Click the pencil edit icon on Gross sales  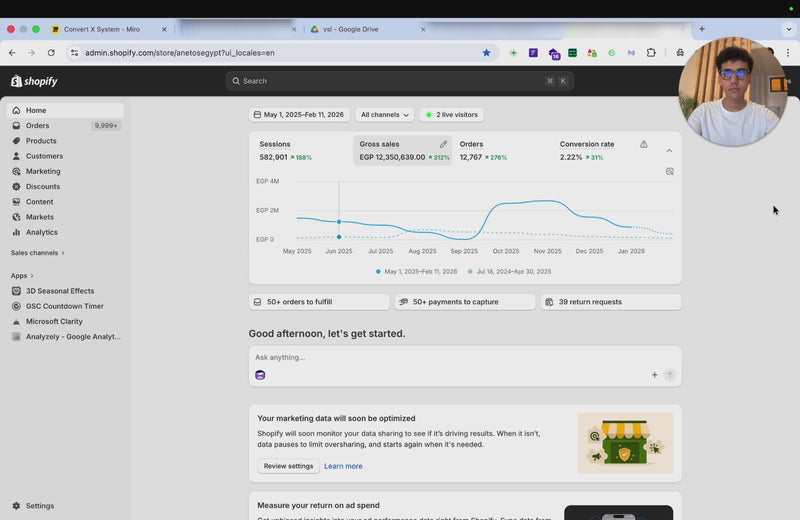point(443,144)
